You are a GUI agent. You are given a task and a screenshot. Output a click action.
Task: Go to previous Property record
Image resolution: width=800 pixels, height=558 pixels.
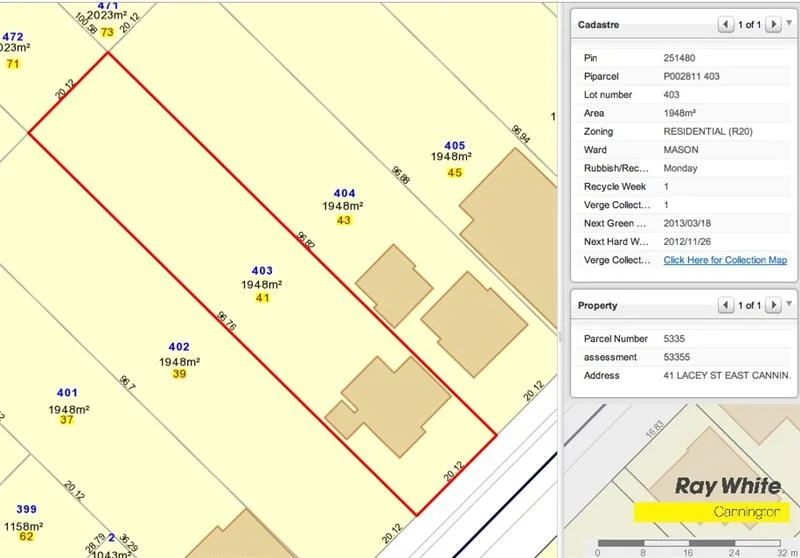(726, 305)
